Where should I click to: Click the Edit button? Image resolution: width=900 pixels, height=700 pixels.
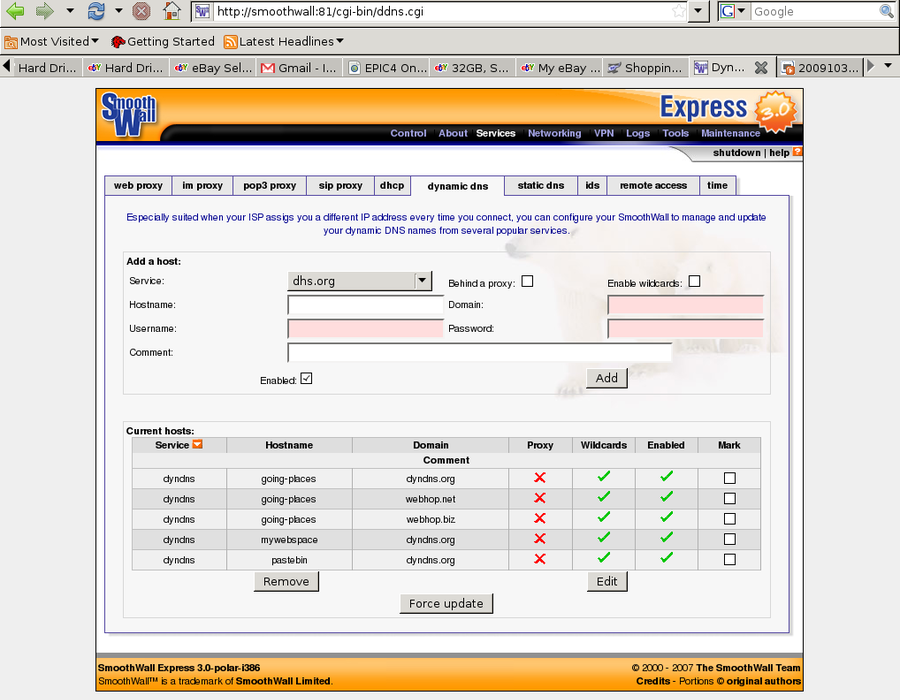click(607, 581)
